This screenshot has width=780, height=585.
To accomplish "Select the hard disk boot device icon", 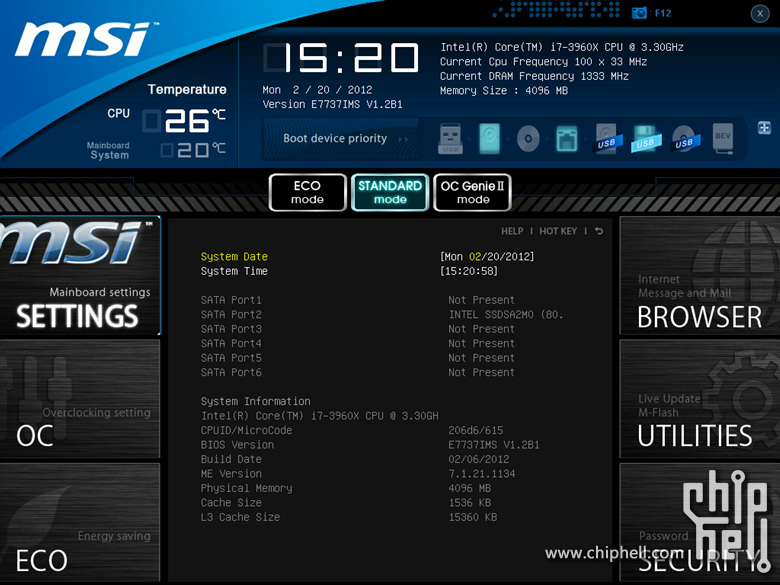I will 489,139.
